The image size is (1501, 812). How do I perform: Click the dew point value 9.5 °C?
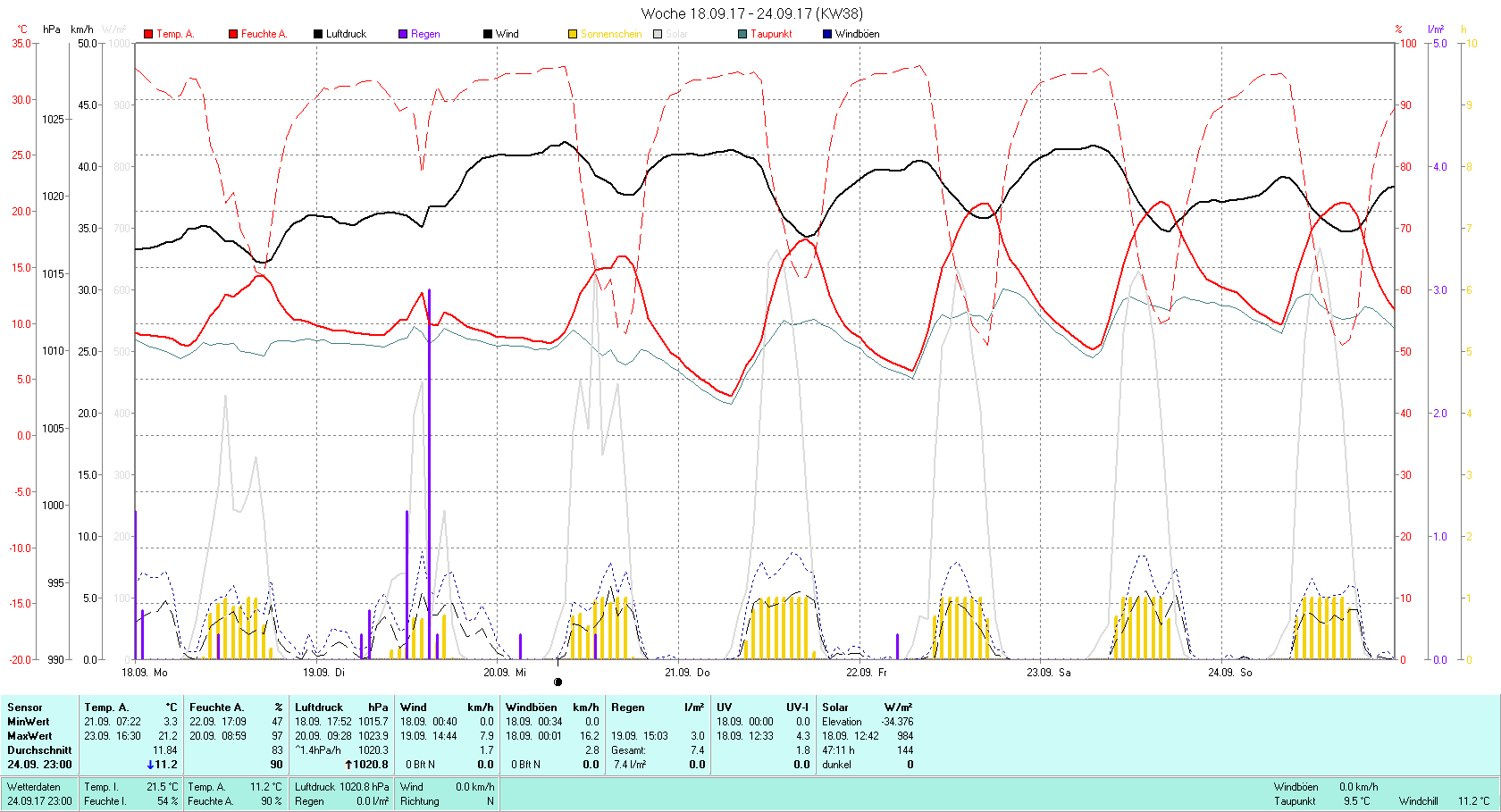1357,801
